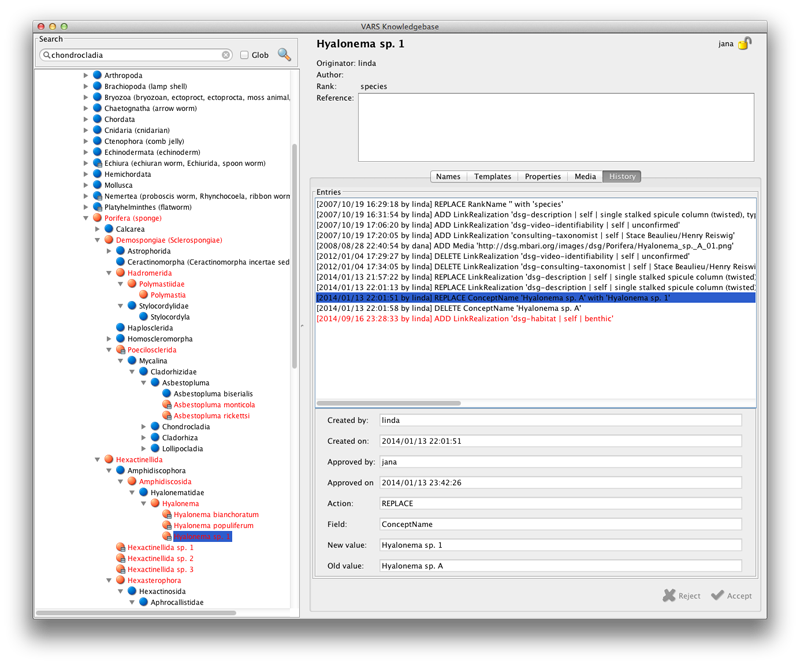800x665 pixels.
Task: Click the Hexactinellida sp. 1 node icon
Action: [x=120, y=547]
